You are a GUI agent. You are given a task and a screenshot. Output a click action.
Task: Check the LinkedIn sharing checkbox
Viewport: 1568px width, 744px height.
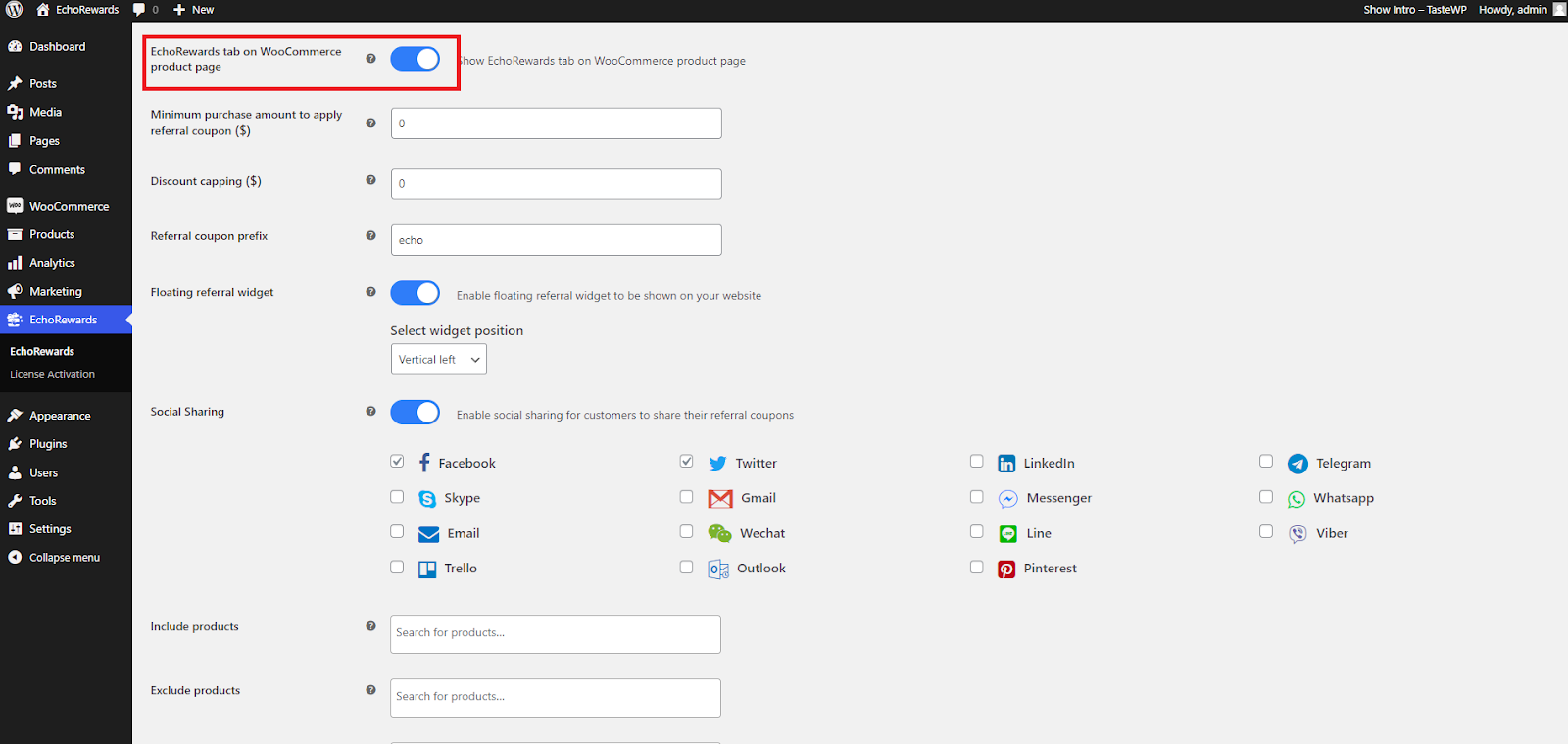[x=976, y=462]
